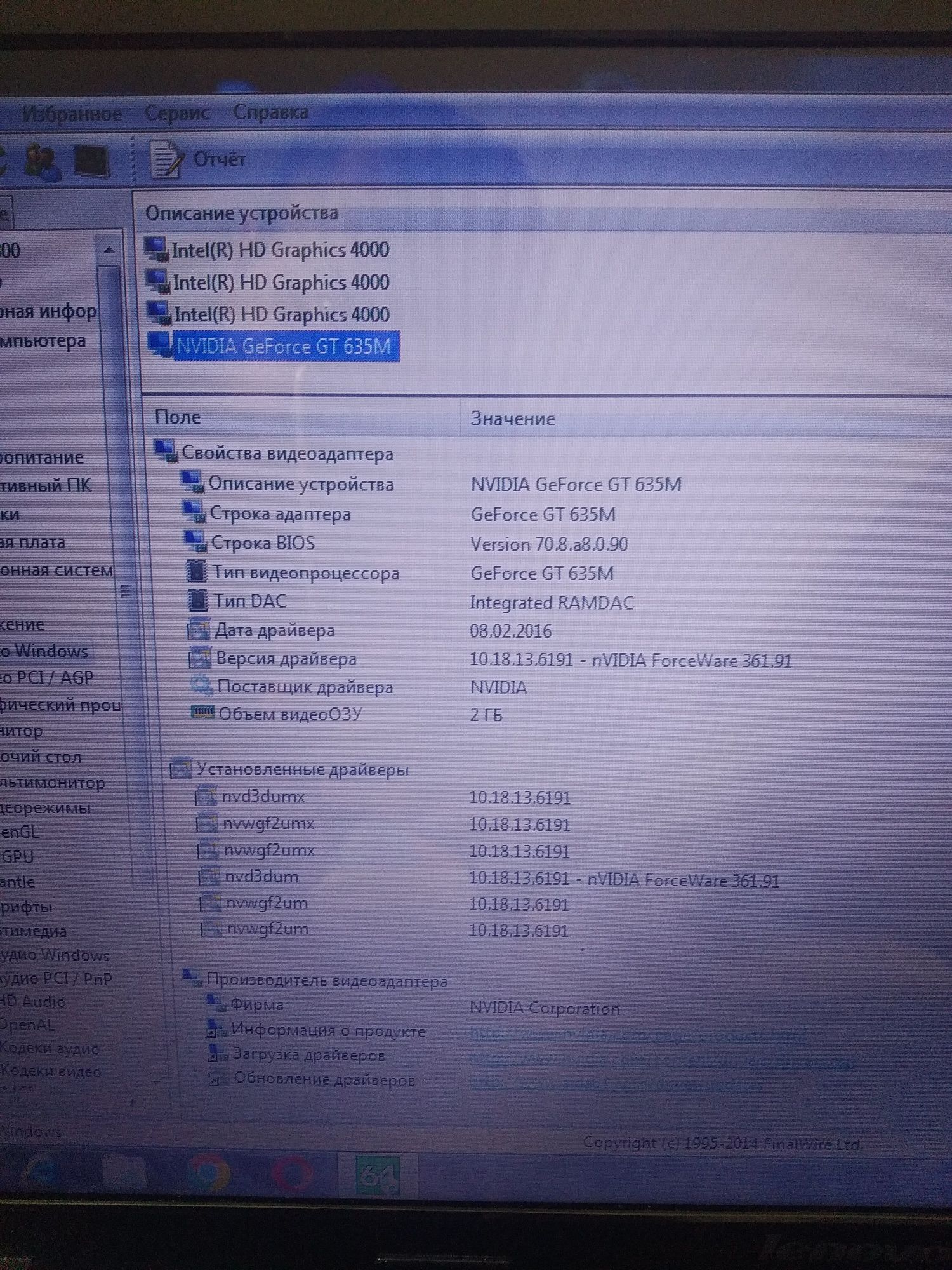Screen dimensions: 952x1270
Task: Click the Строка адаптера row icon
Action: tap(194, 512)
